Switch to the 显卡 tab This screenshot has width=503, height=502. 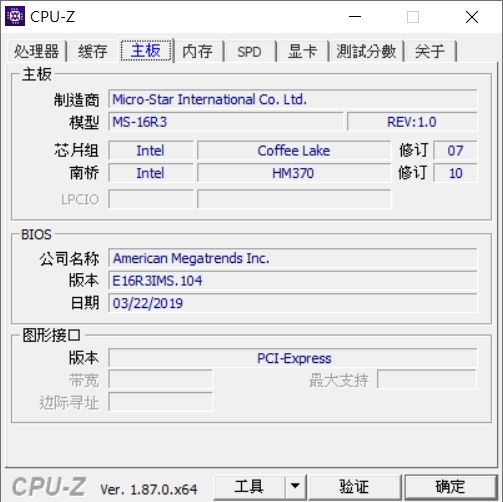302,51
